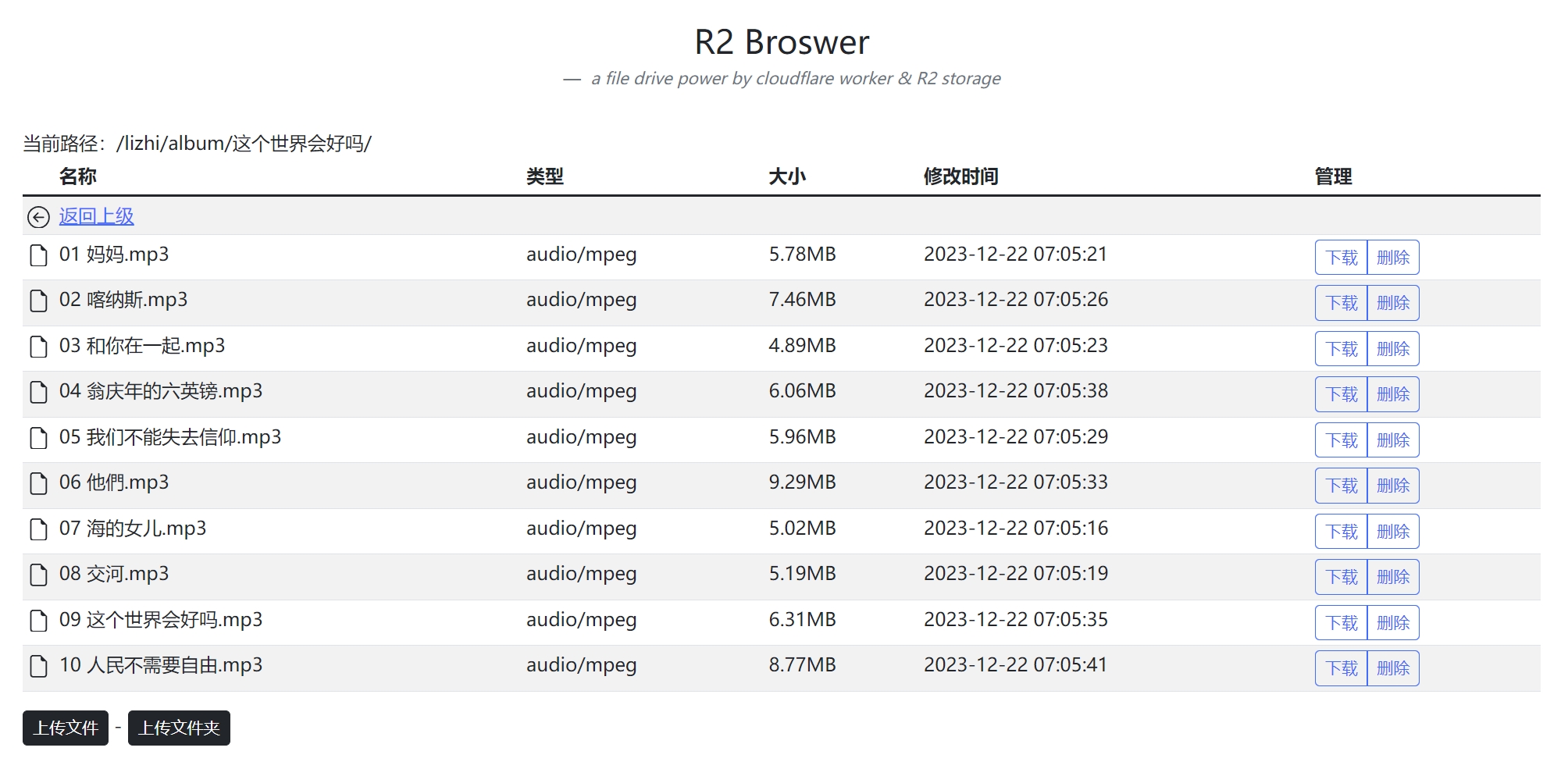Click the back arrow circle icon

click(x=38, y=217)
